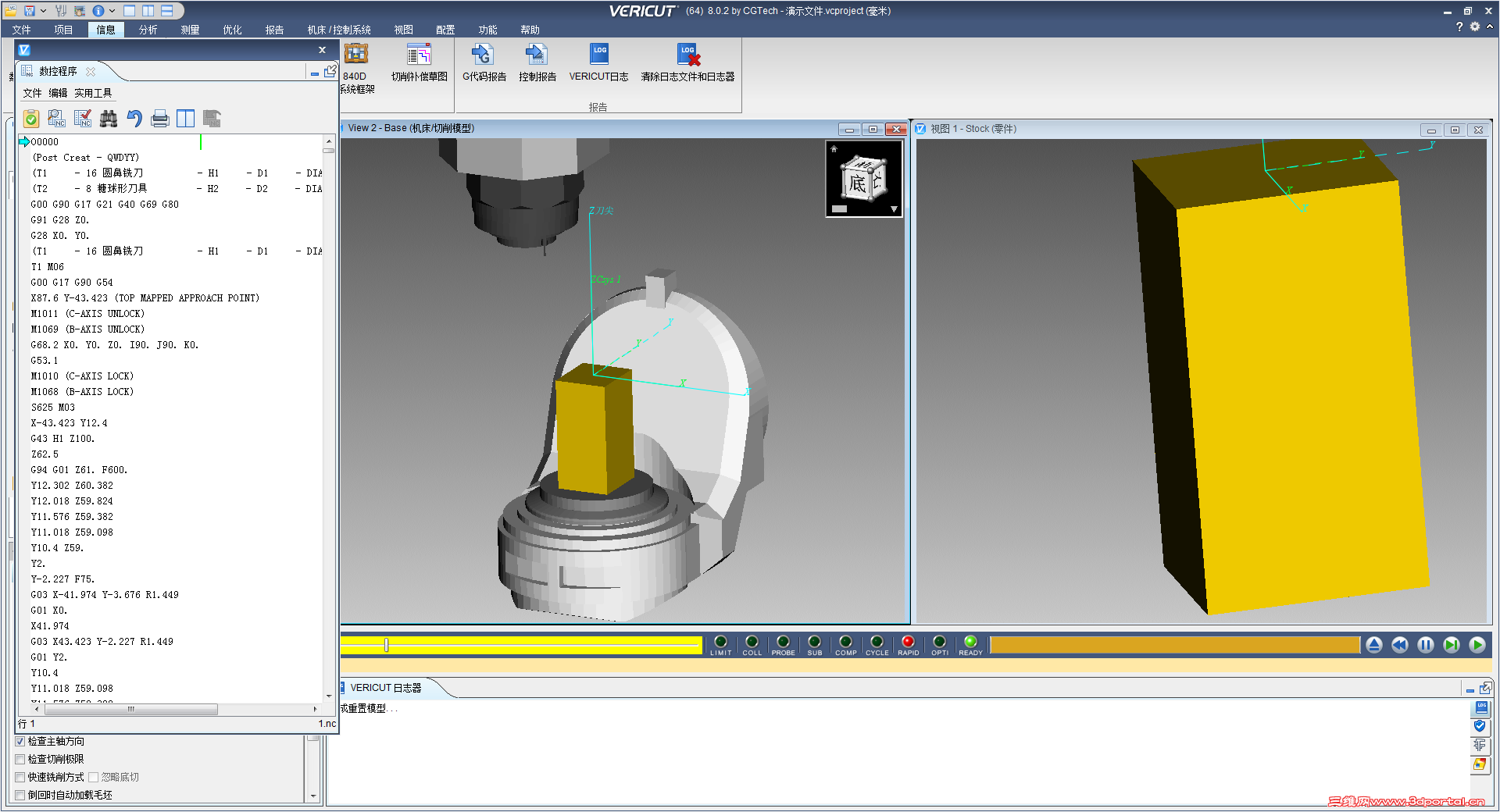Select the stacked horizontal view layout icon
The image size is (1500, 812).
tap(167, 10)
